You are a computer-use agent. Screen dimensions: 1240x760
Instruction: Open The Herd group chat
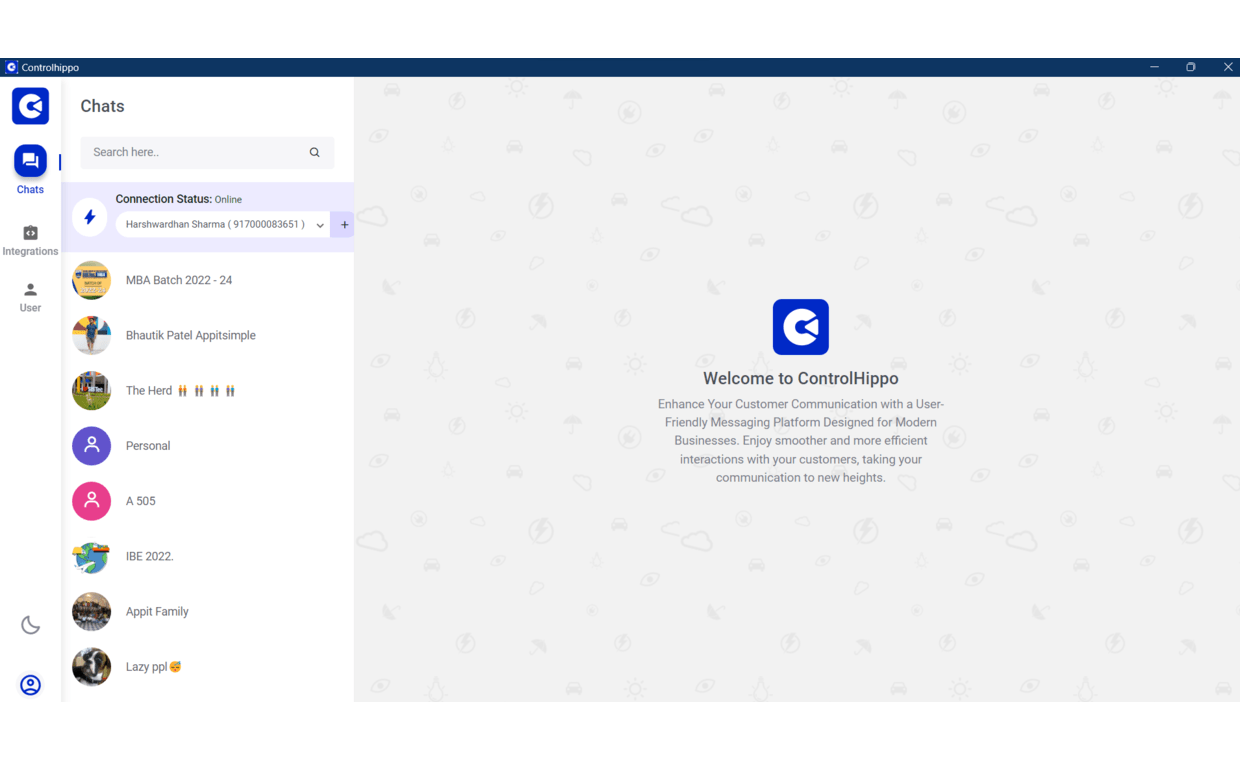point(208,391)
